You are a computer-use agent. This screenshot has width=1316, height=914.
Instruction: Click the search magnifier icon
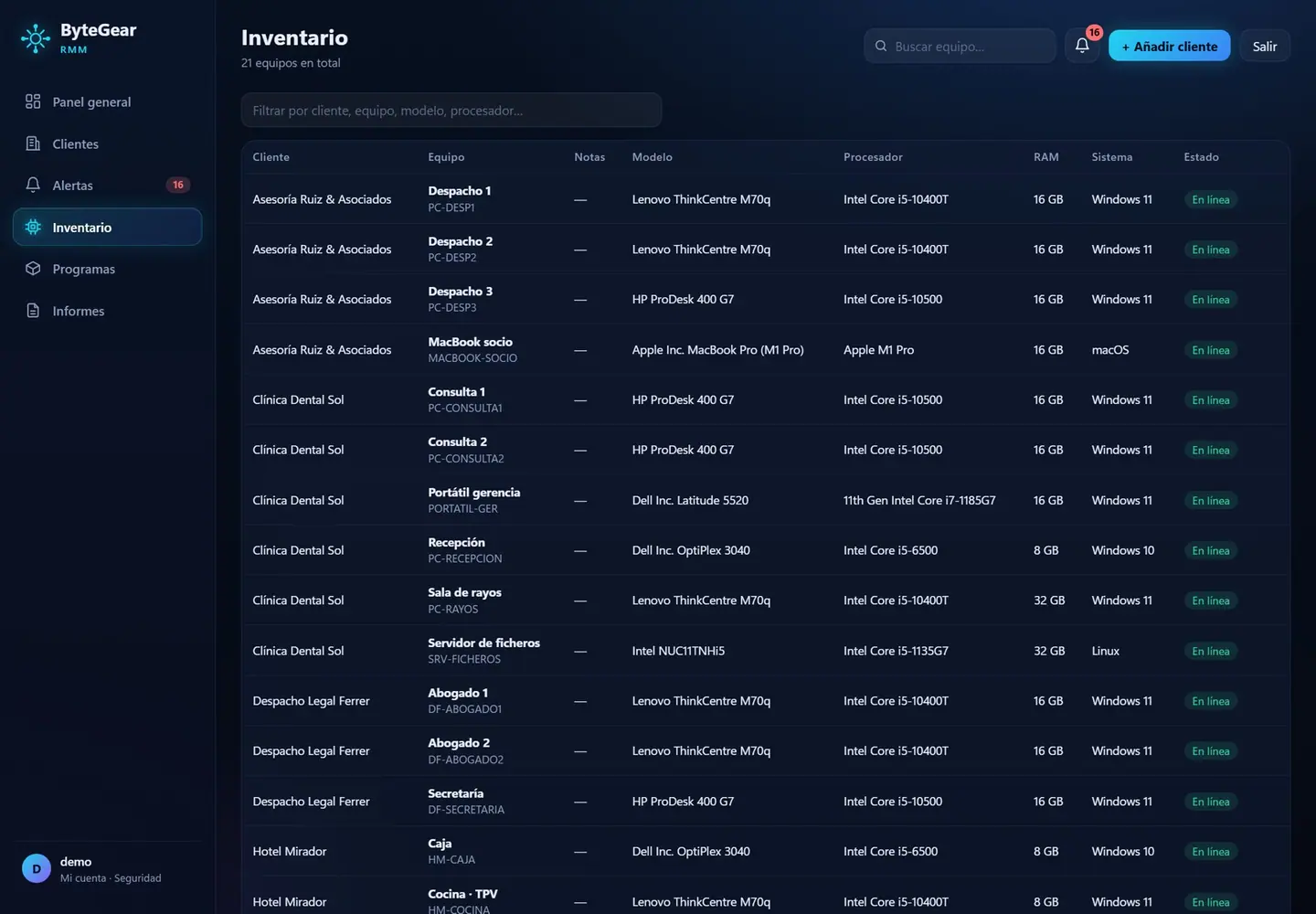point(881,46)
